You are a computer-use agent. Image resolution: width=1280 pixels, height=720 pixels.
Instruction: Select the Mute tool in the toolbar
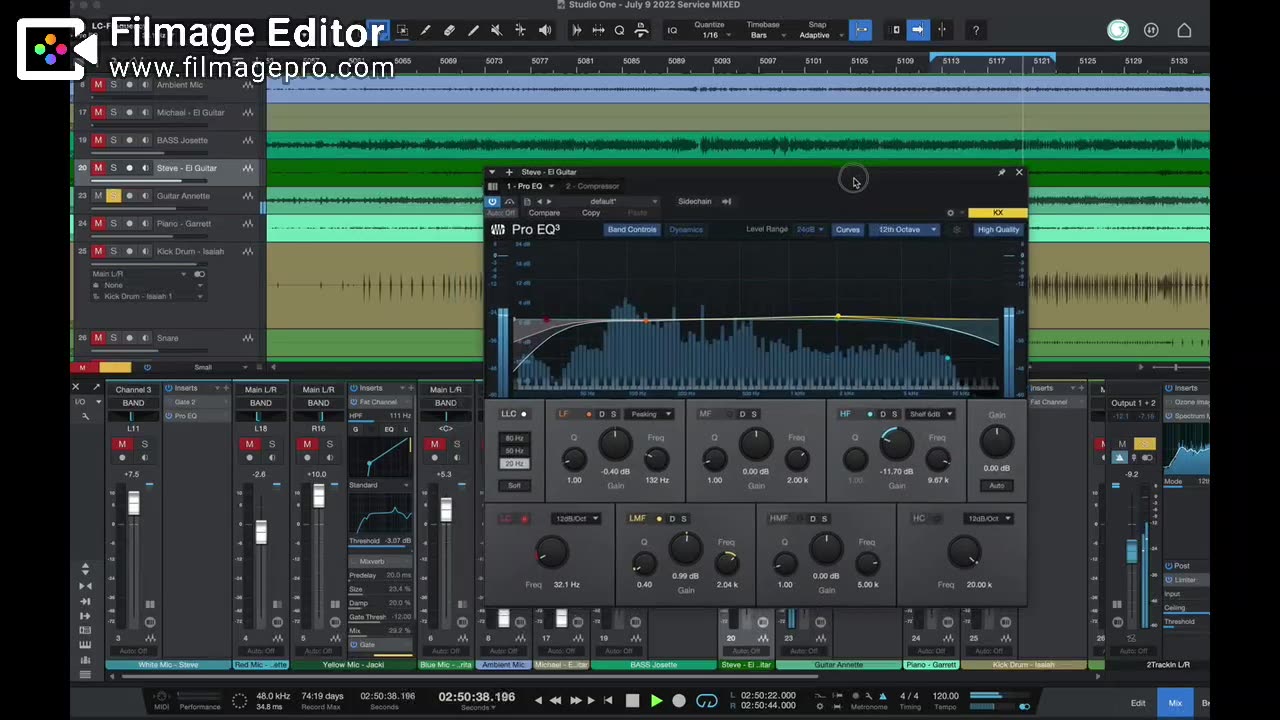point(497,31)
